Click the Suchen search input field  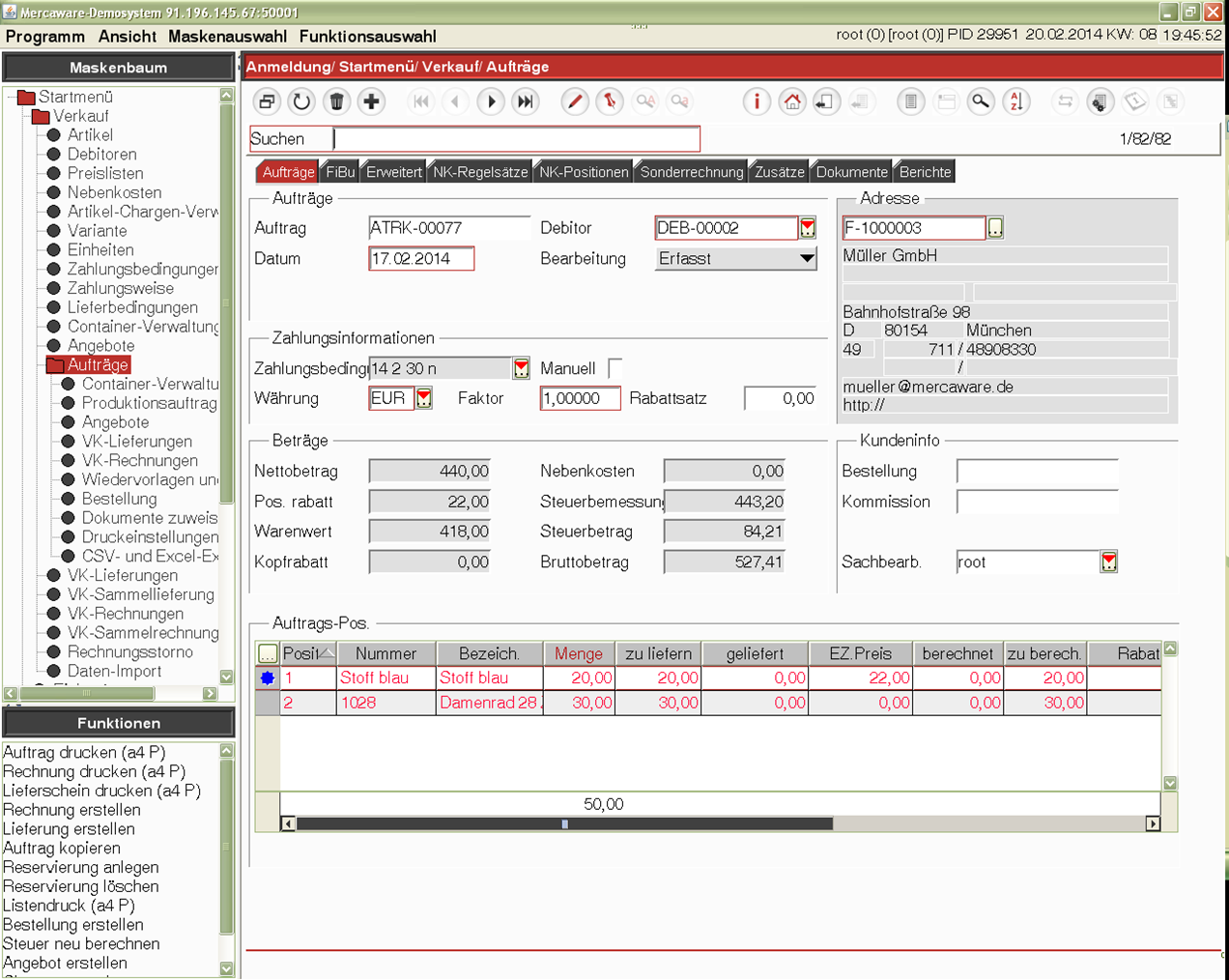tap(516, 139)
